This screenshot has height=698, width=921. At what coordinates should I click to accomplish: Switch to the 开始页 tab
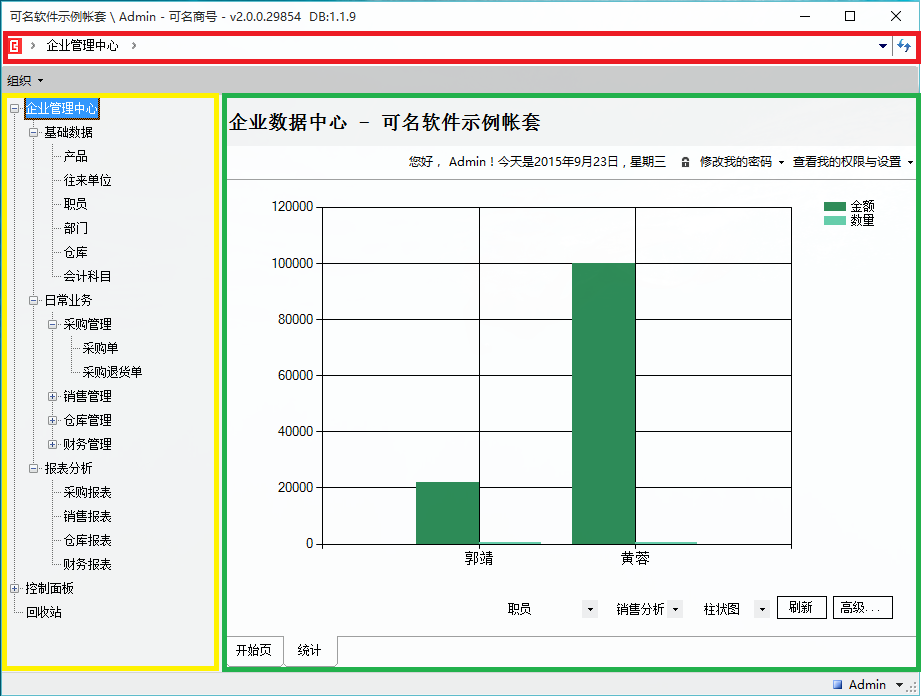254,650
